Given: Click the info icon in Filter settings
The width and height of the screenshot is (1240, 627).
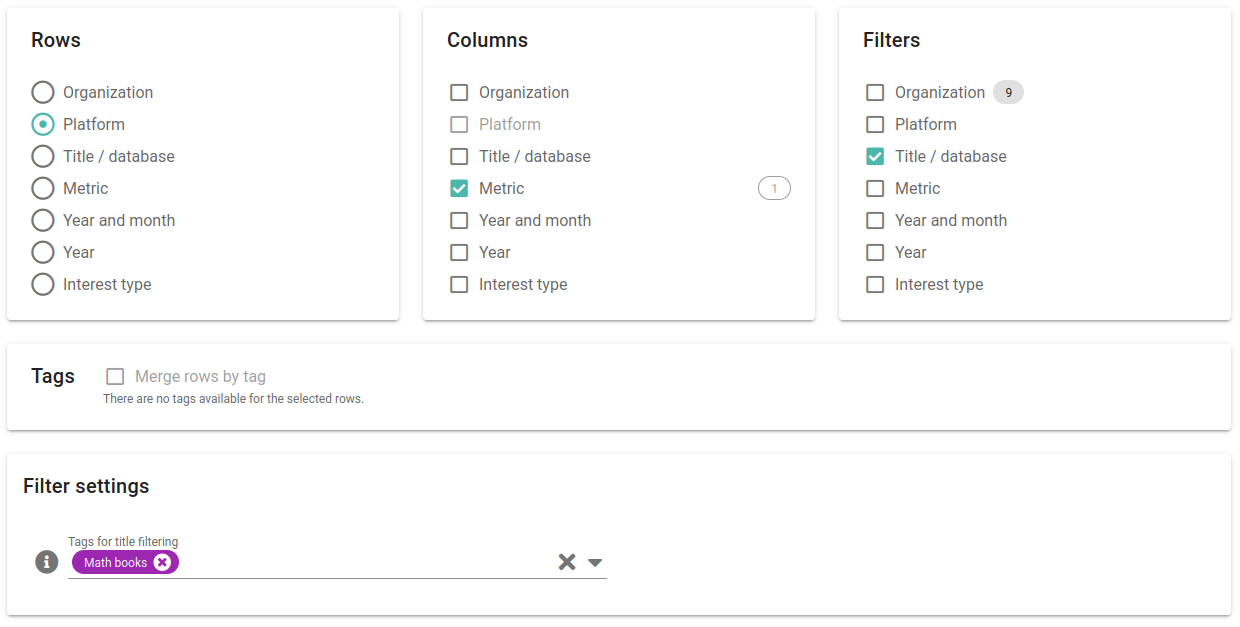Looking at the screenshot, I should [46, 562].
